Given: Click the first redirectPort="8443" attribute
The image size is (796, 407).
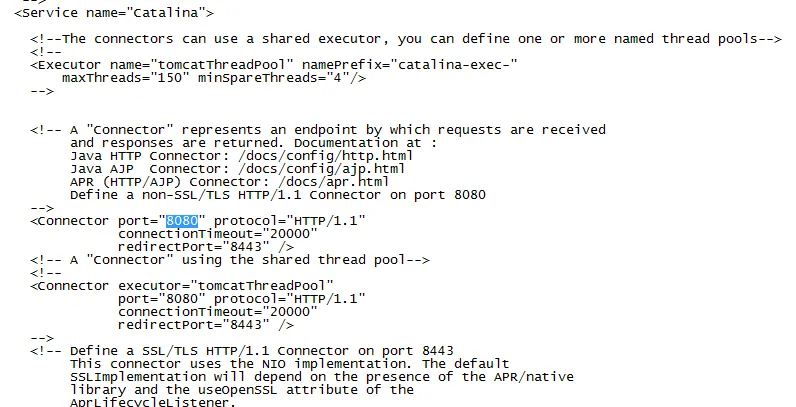Looking at the screenshot, I should [x=193, y=247].
